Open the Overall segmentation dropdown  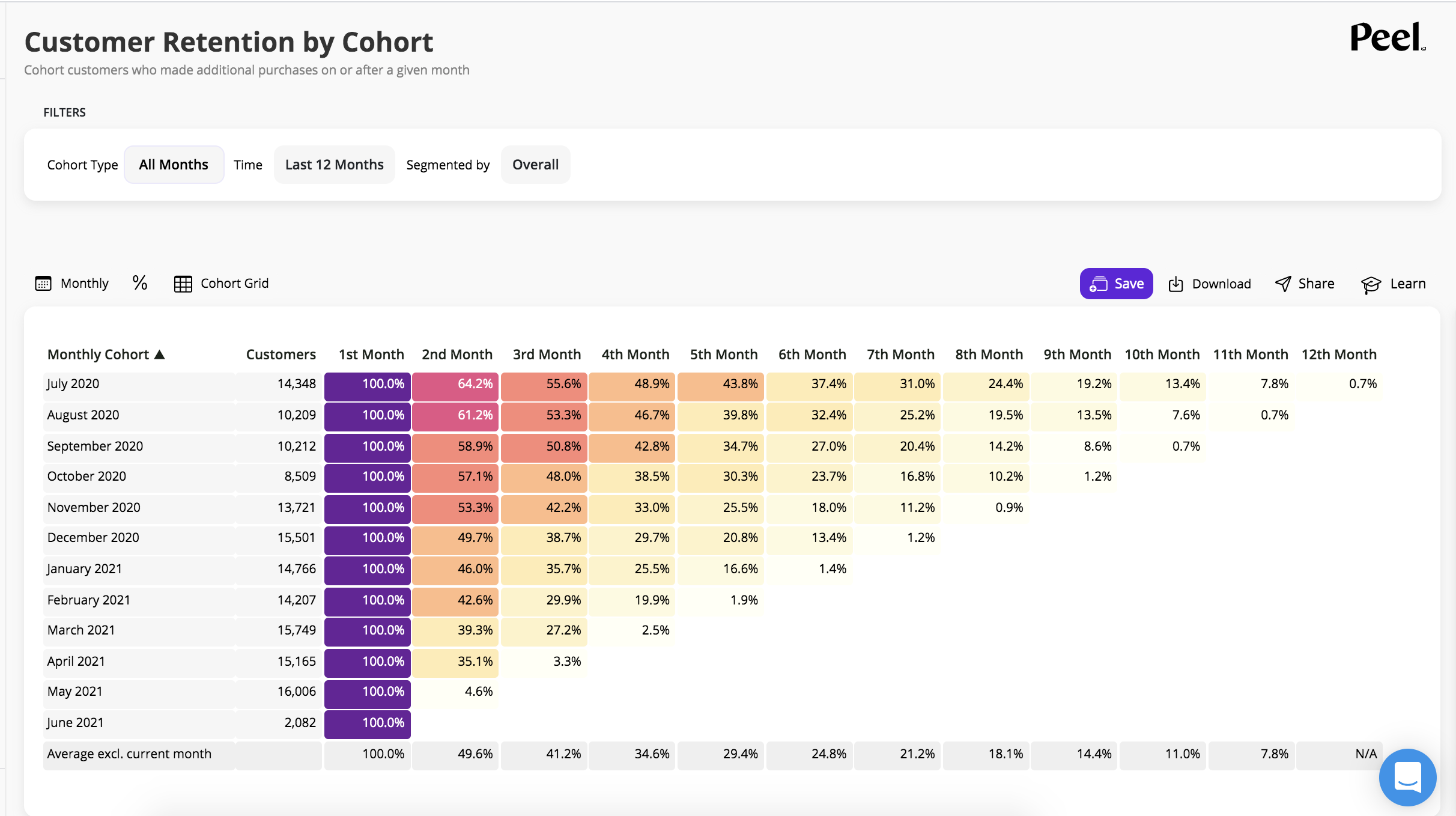pos(535,165)
